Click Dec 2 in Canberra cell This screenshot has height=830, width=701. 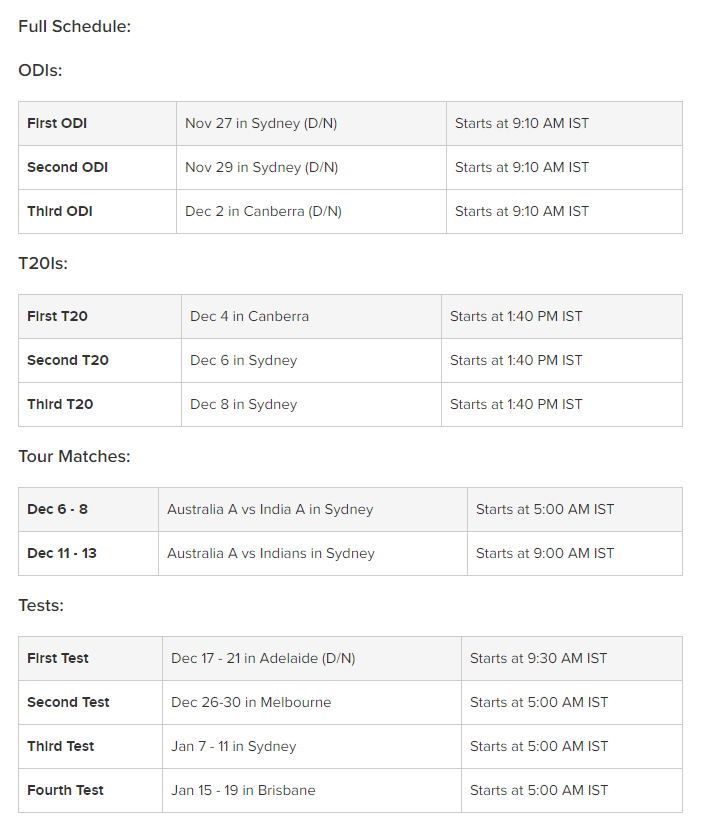coord(263,212)
